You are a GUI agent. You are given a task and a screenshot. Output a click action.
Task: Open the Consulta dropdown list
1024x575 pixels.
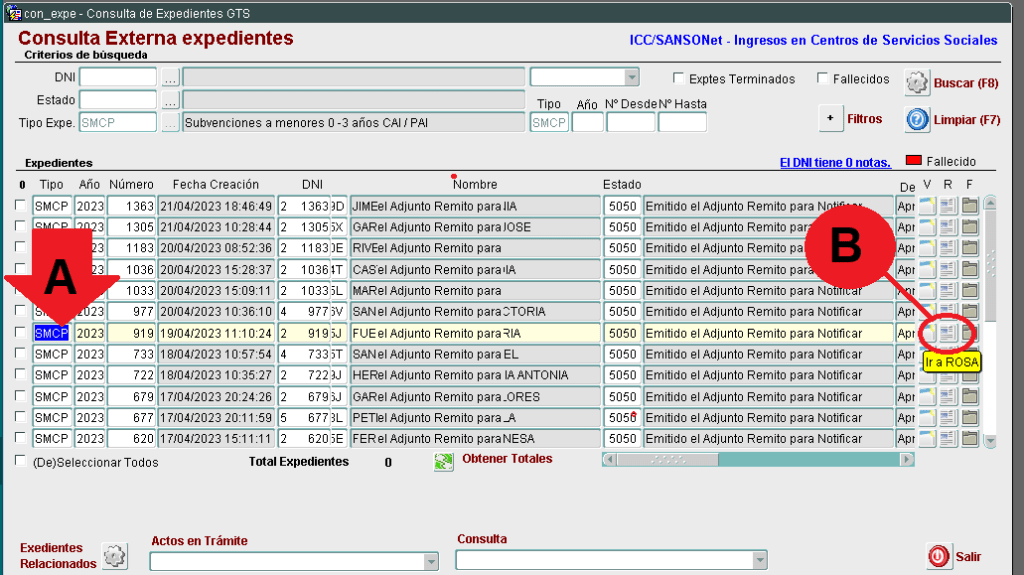(758, 561)
